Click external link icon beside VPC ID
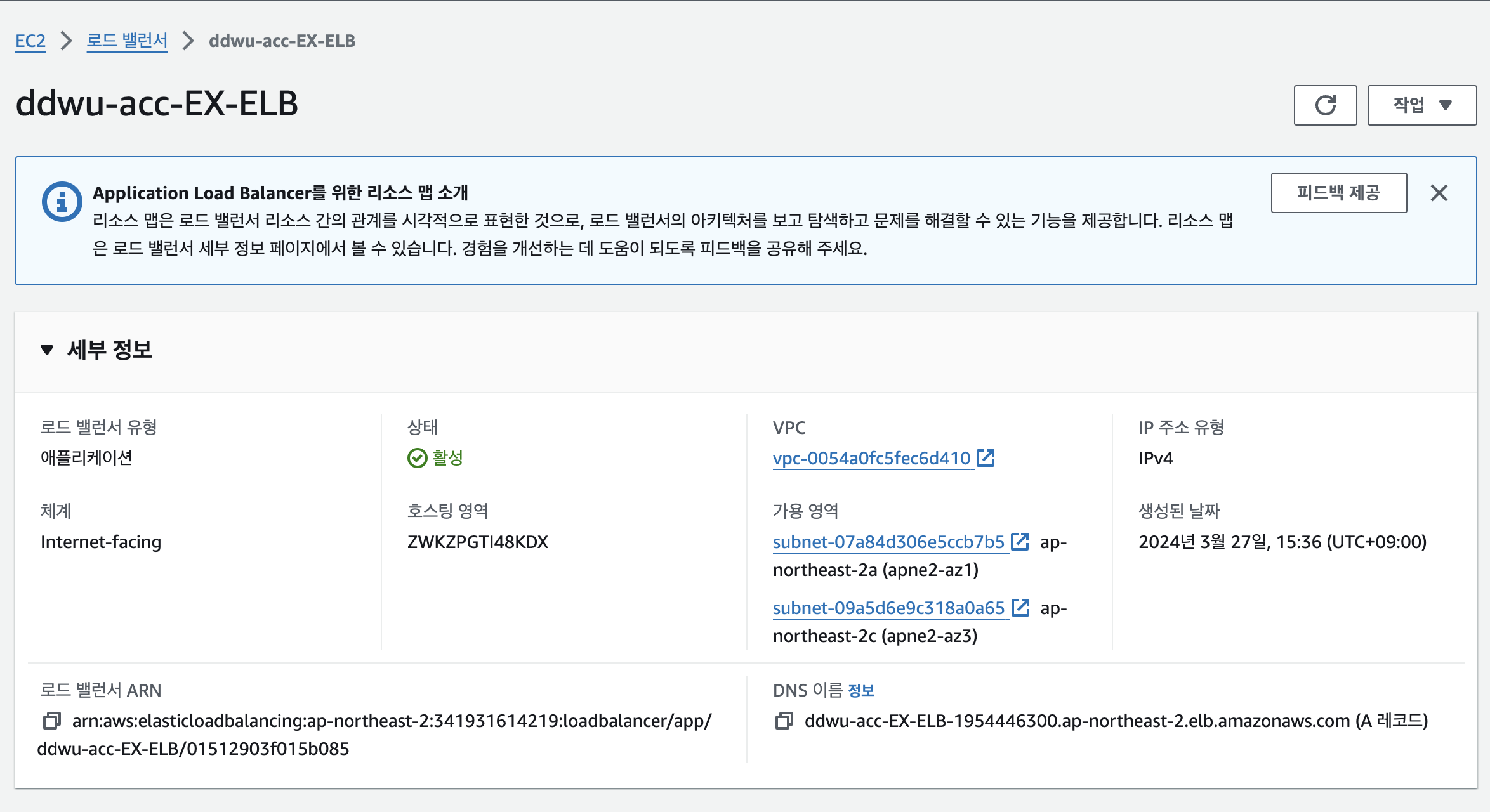1490x812 pixels. 986,457
